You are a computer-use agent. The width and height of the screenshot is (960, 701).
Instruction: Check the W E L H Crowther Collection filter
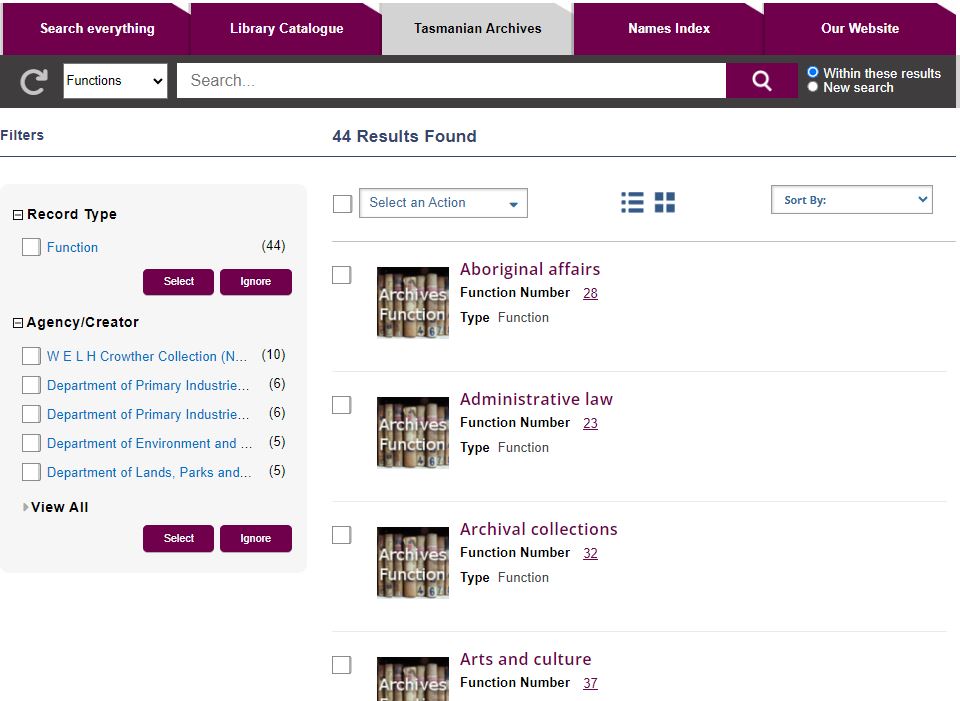coord(31,356)
